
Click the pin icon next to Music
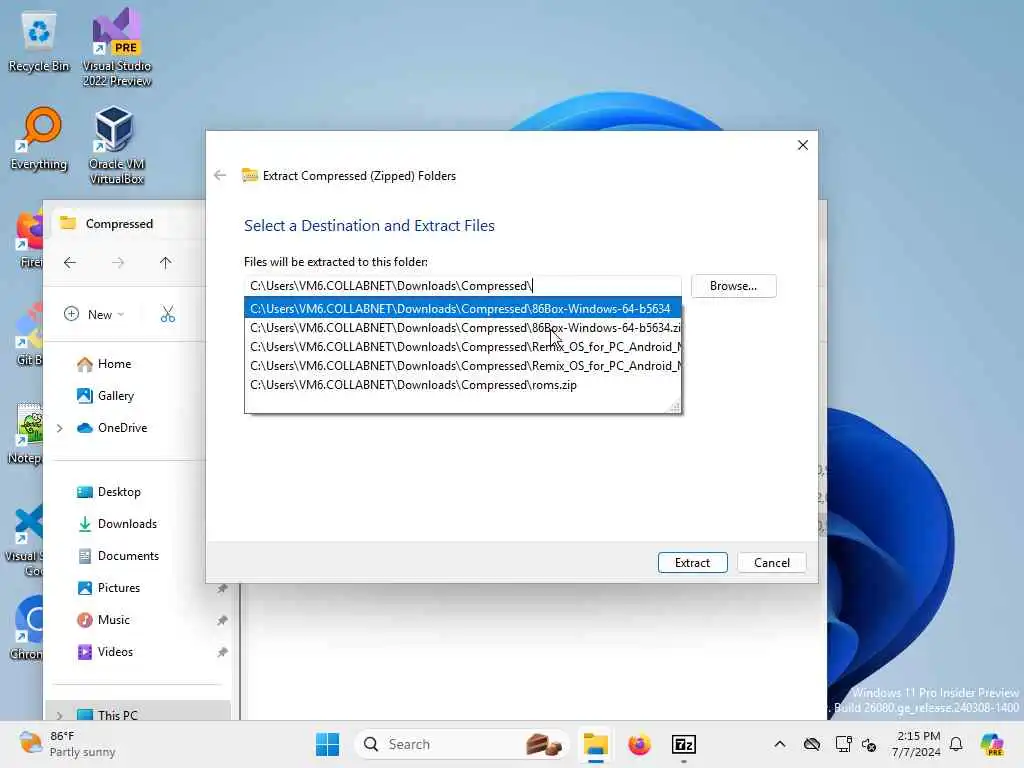222,620
